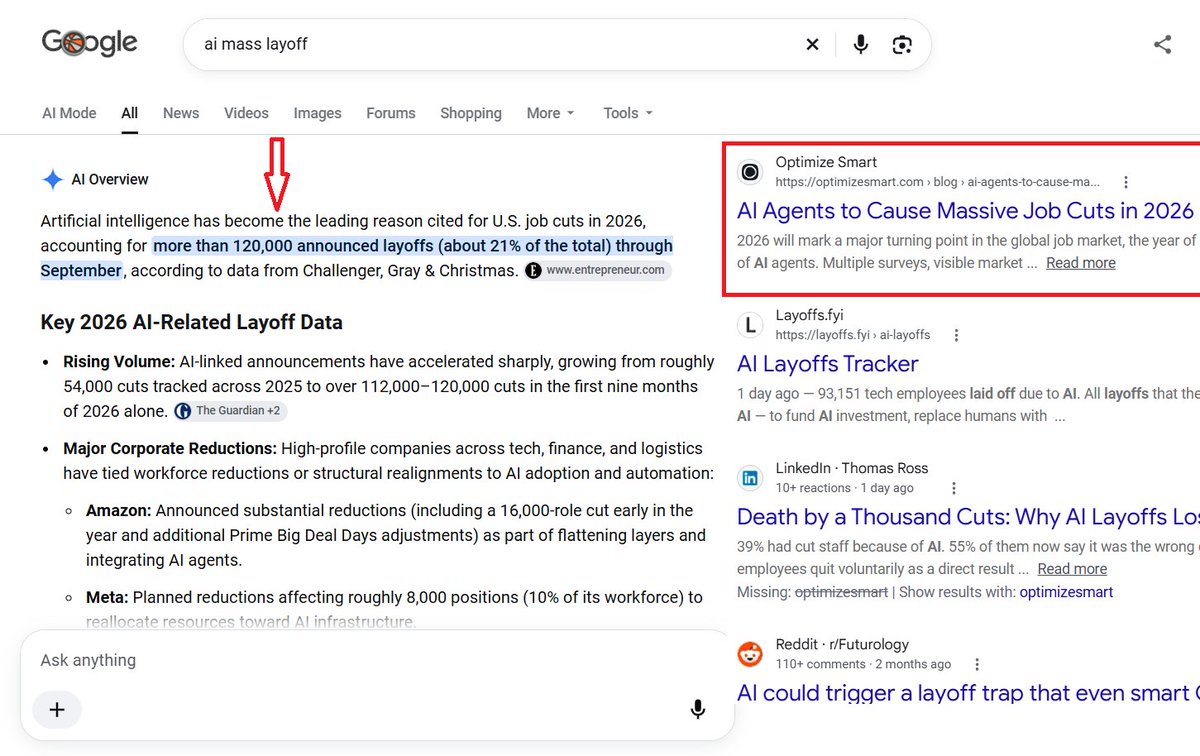The width and height of the screenshot is (1200, 756).
Task: Open more options for Layoffs.fyi result
Action: [x=956, y=335]
